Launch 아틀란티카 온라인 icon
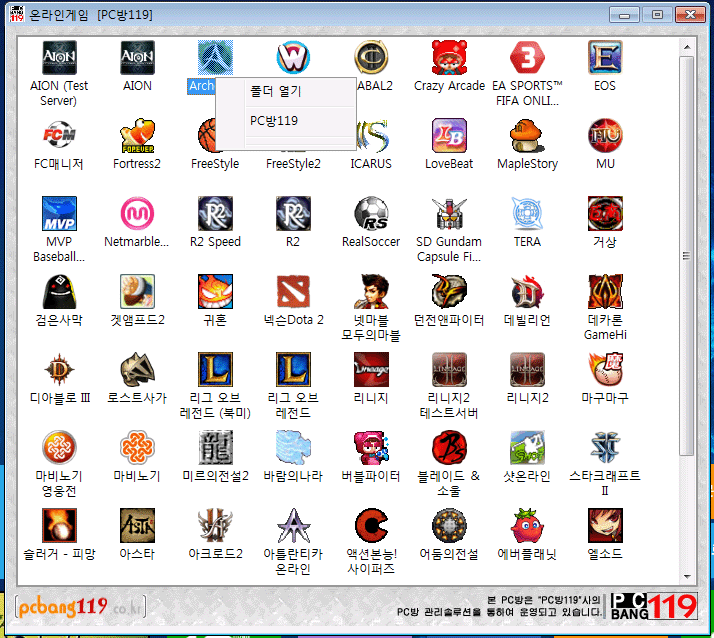Viewport: 714px width, 638px height. (x=293, y=526)
